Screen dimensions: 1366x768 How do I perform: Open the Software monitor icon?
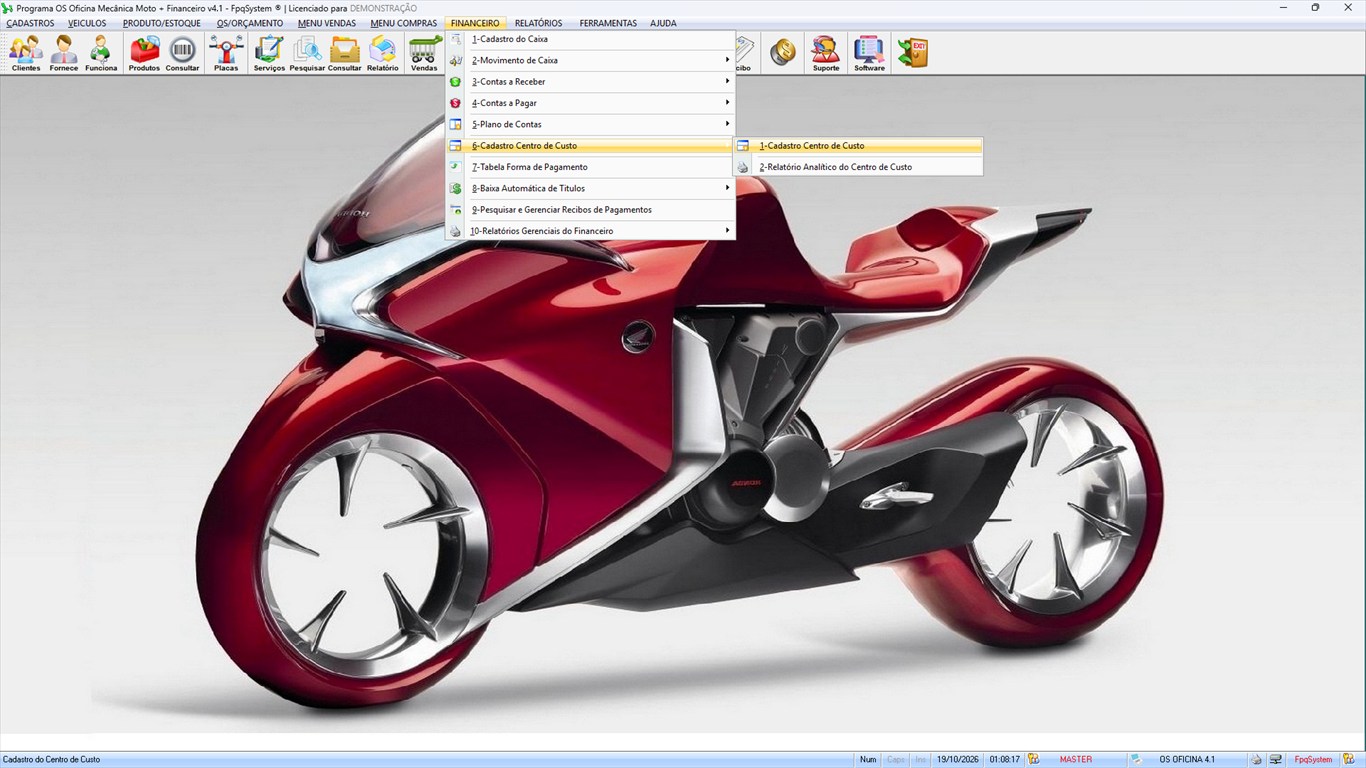[869, 53]
